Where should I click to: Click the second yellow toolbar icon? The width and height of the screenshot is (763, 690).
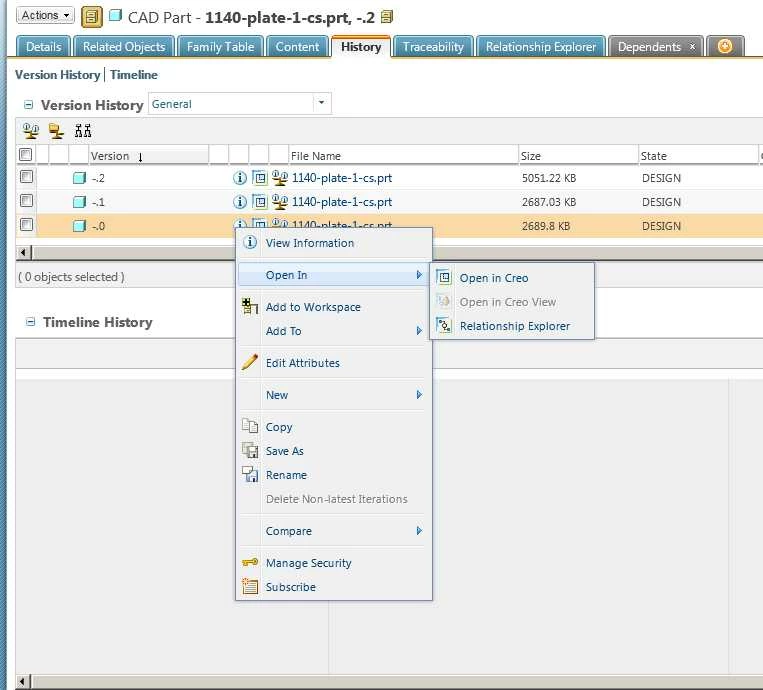[x=56, y=130]
